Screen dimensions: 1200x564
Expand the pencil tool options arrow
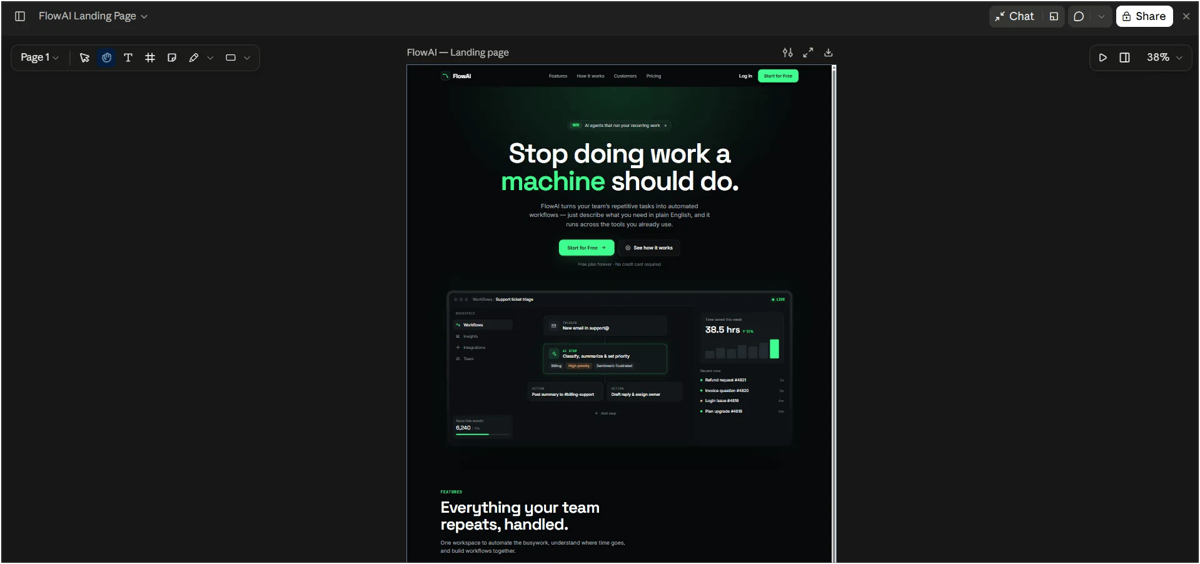210,58
